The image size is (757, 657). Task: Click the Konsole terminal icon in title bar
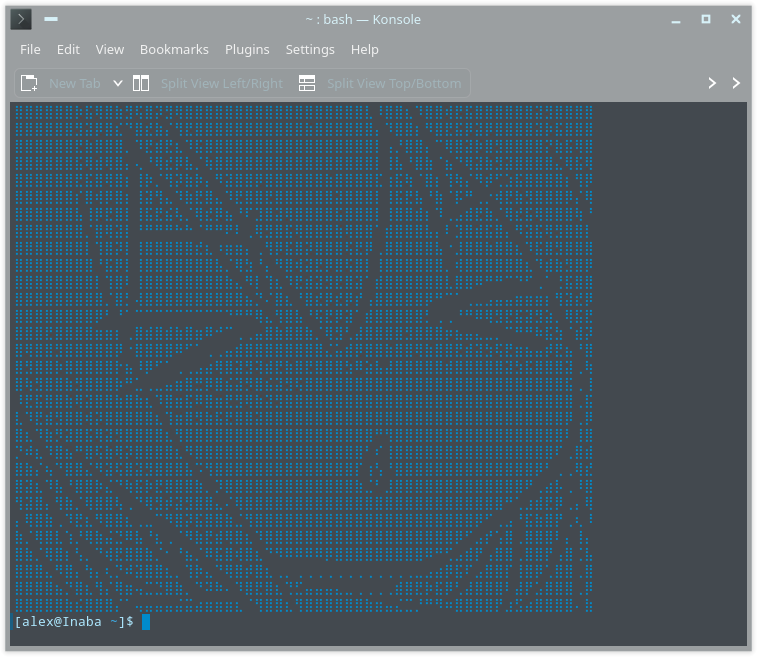tap(21, 19)
